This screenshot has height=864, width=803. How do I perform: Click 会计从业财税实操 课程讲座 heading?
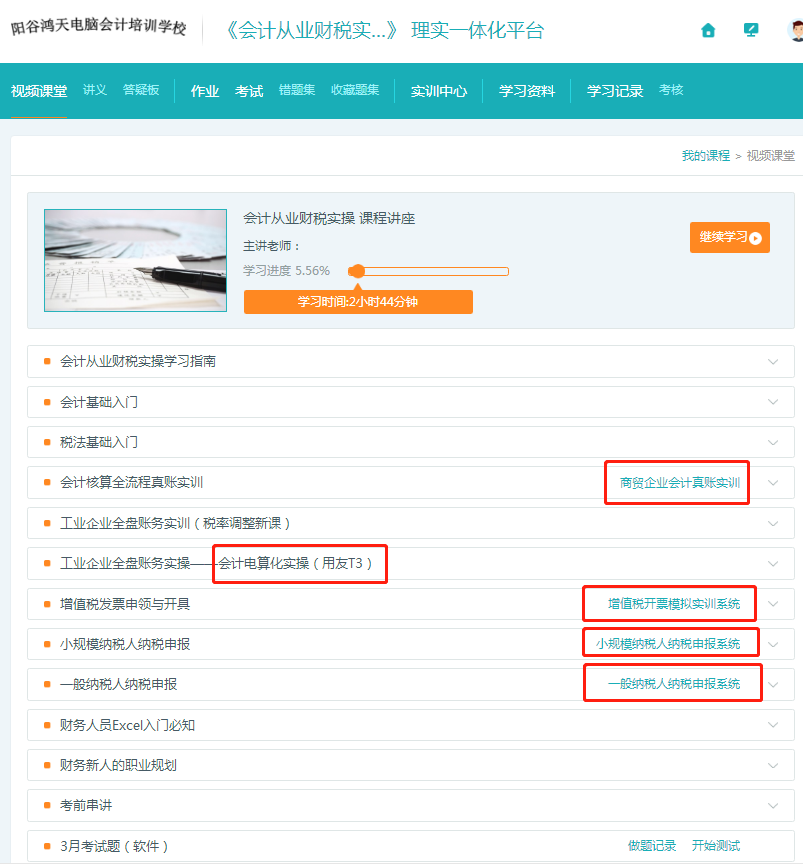pyautogui.click(x=329, y=219)
